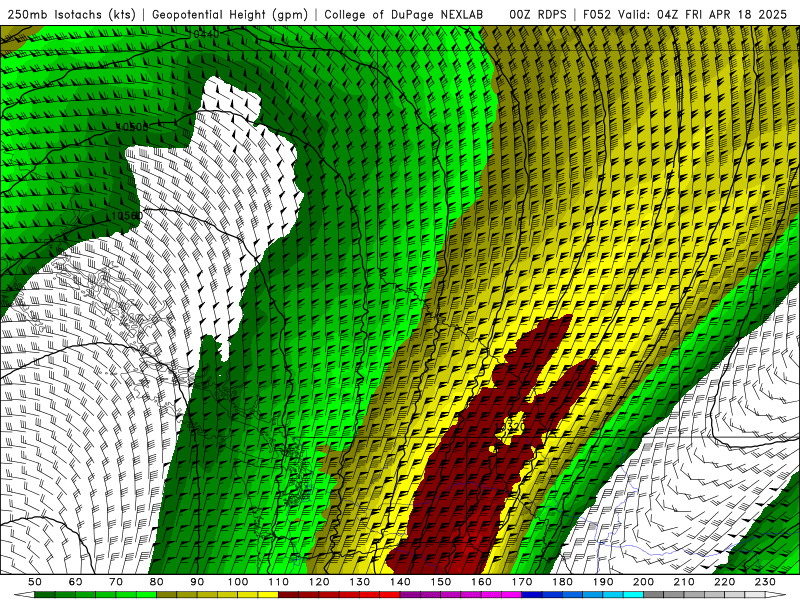Click the 90 value on the color scale
The height and width of the screenshot is (600, 800).
tap(197, 582)
